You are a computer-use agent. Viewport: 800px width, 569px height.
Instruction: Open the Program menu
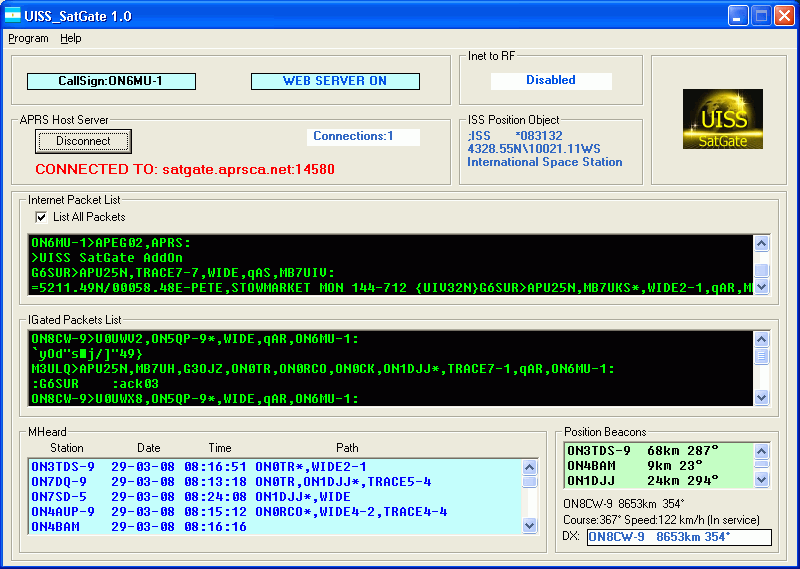(28, 38)
